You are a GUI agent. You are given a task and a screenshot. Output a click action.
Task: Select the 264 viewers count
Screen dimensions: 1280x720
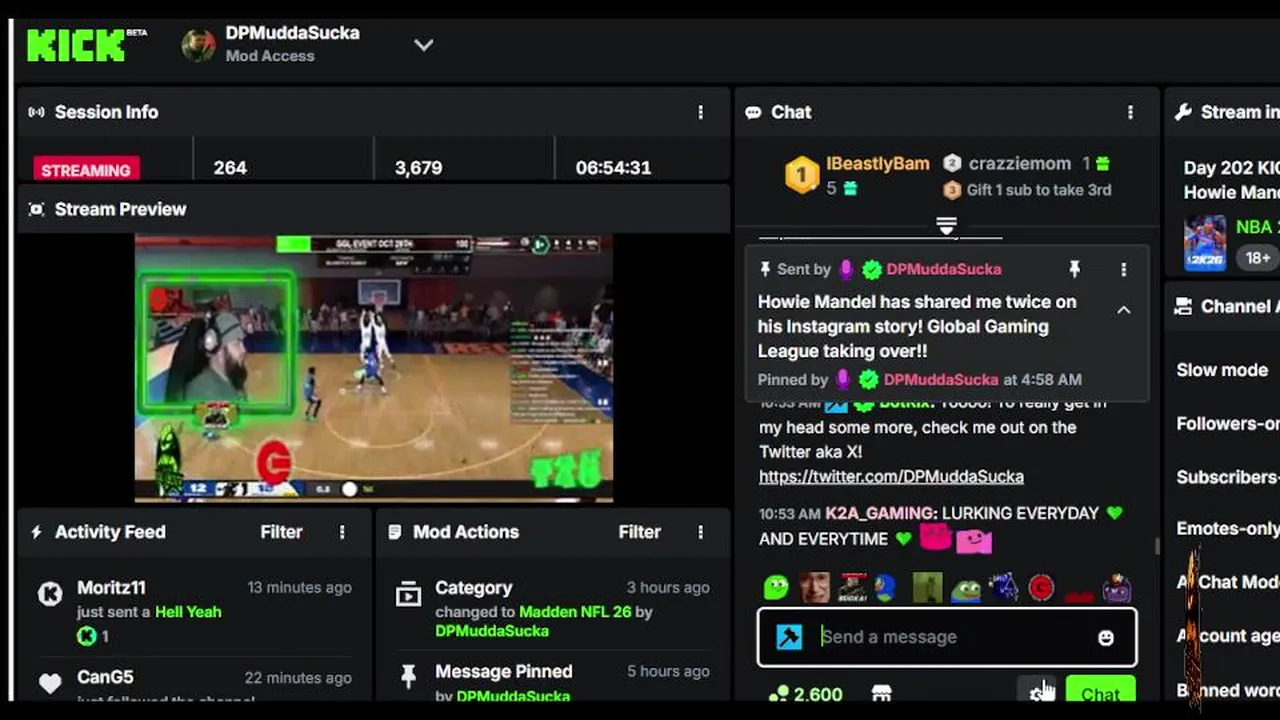(230, 168)
